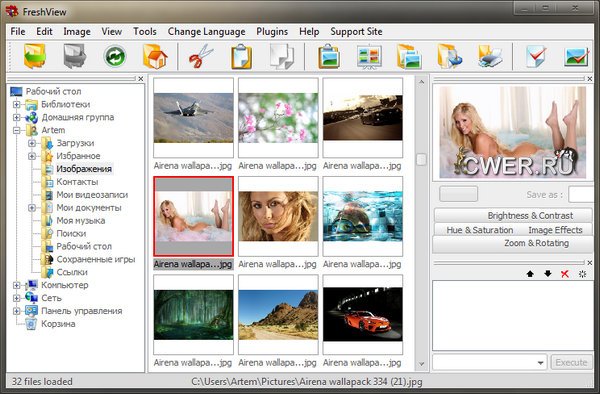Click the red X delete icon

click(565, 274)
